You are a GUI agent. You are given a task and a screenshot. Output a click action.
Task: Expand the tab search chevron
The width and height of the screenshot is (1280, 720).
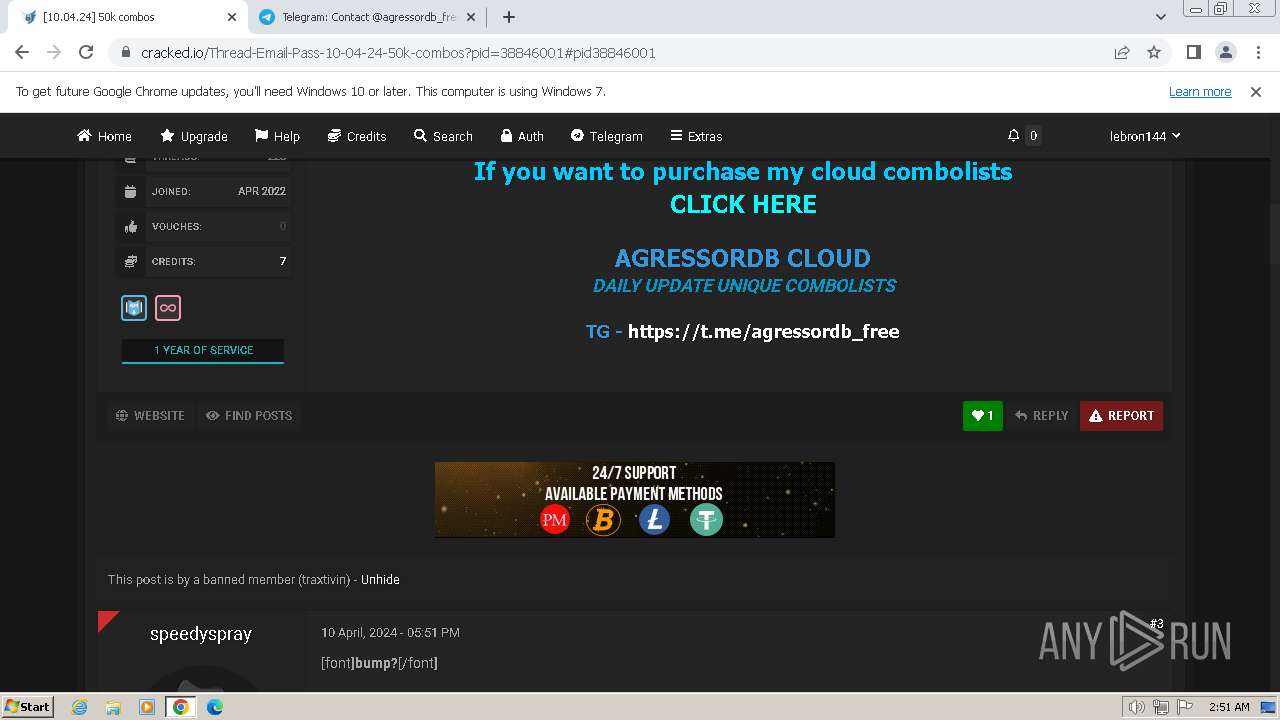point(1160,17)
